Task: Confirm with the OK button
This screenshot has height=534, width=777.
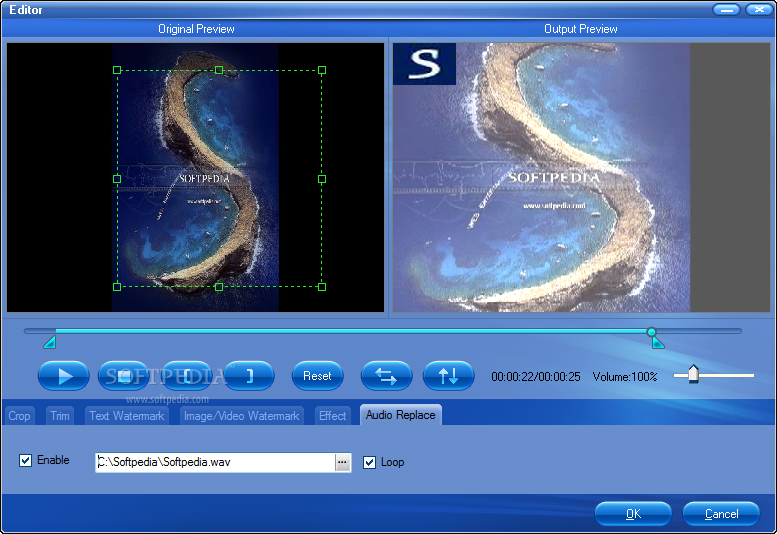Action: click(x=633, y=514)
